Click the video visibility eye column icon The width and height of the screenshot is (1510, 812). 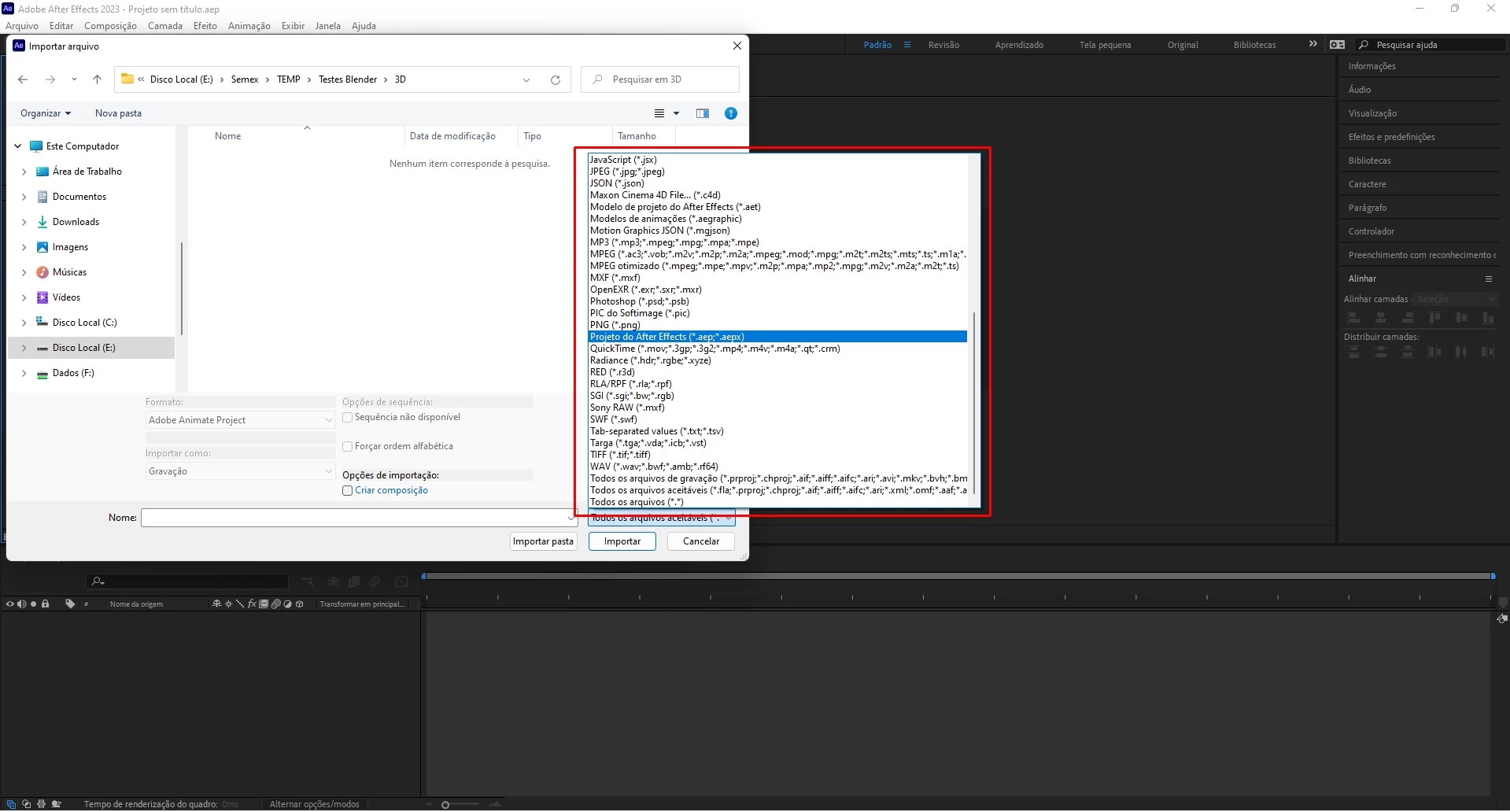click(10, 604)
